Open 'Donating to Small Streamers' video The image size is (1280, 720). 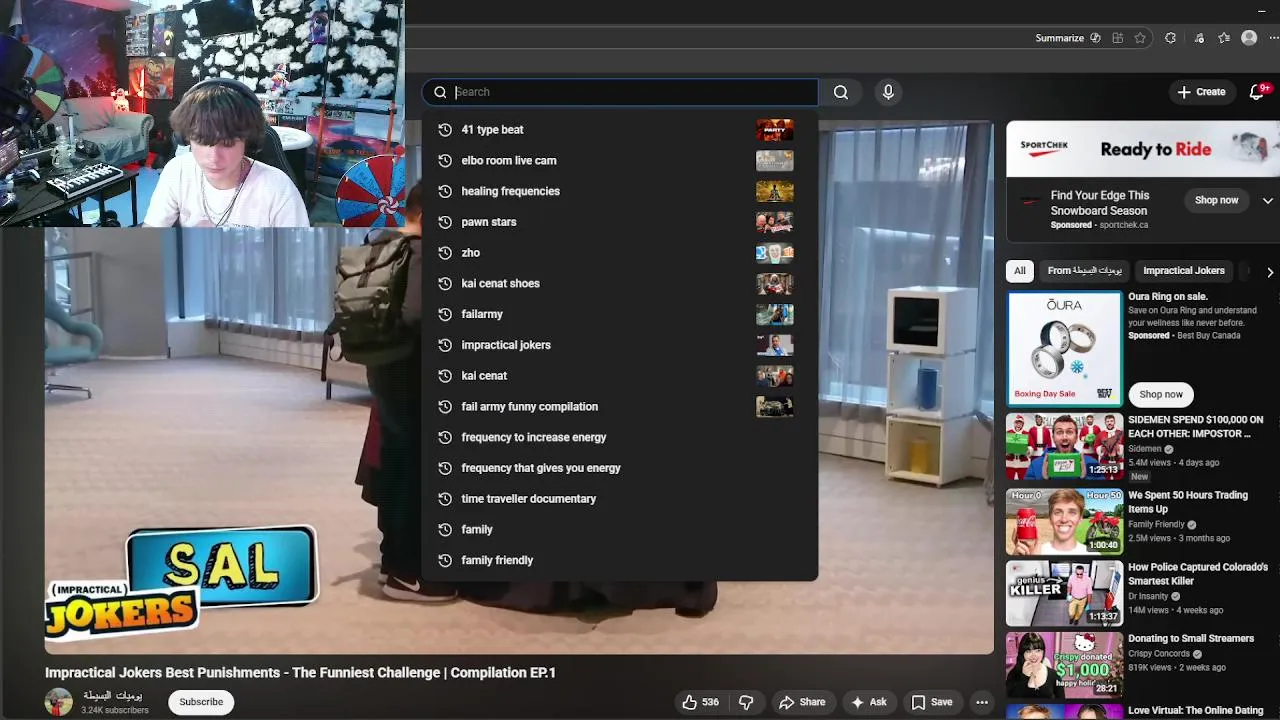click(x=1190, y=638)
